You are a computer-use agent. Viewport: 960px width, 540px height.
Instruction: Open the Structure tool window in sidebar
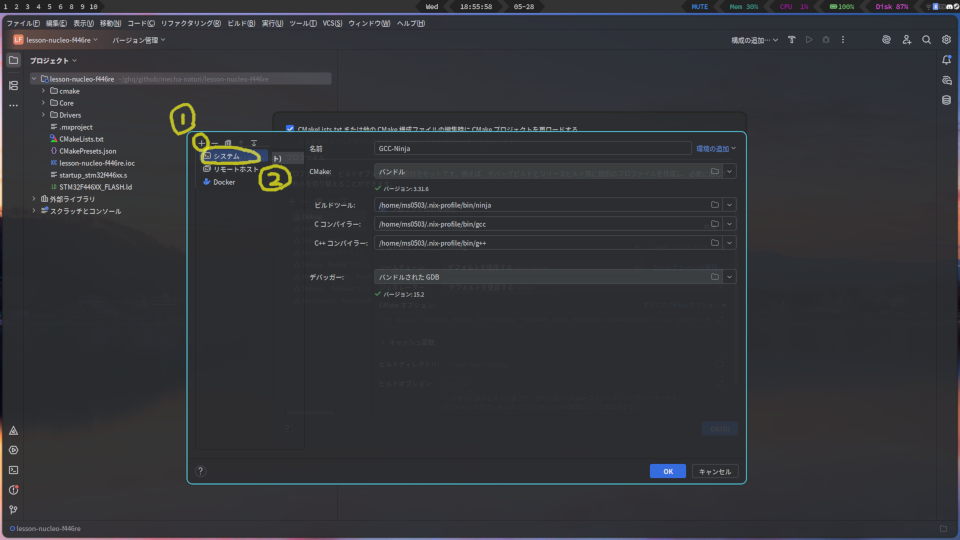13,85
